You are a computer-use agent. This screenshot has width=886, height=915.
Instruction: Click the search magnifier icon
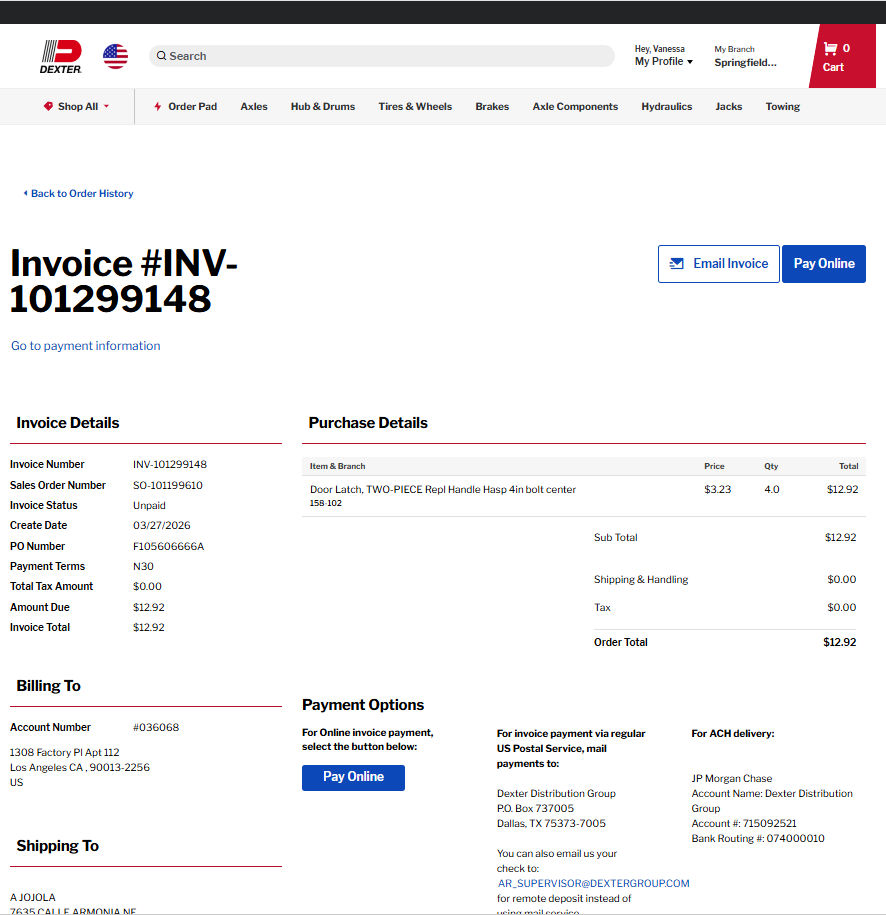[162, 55]
